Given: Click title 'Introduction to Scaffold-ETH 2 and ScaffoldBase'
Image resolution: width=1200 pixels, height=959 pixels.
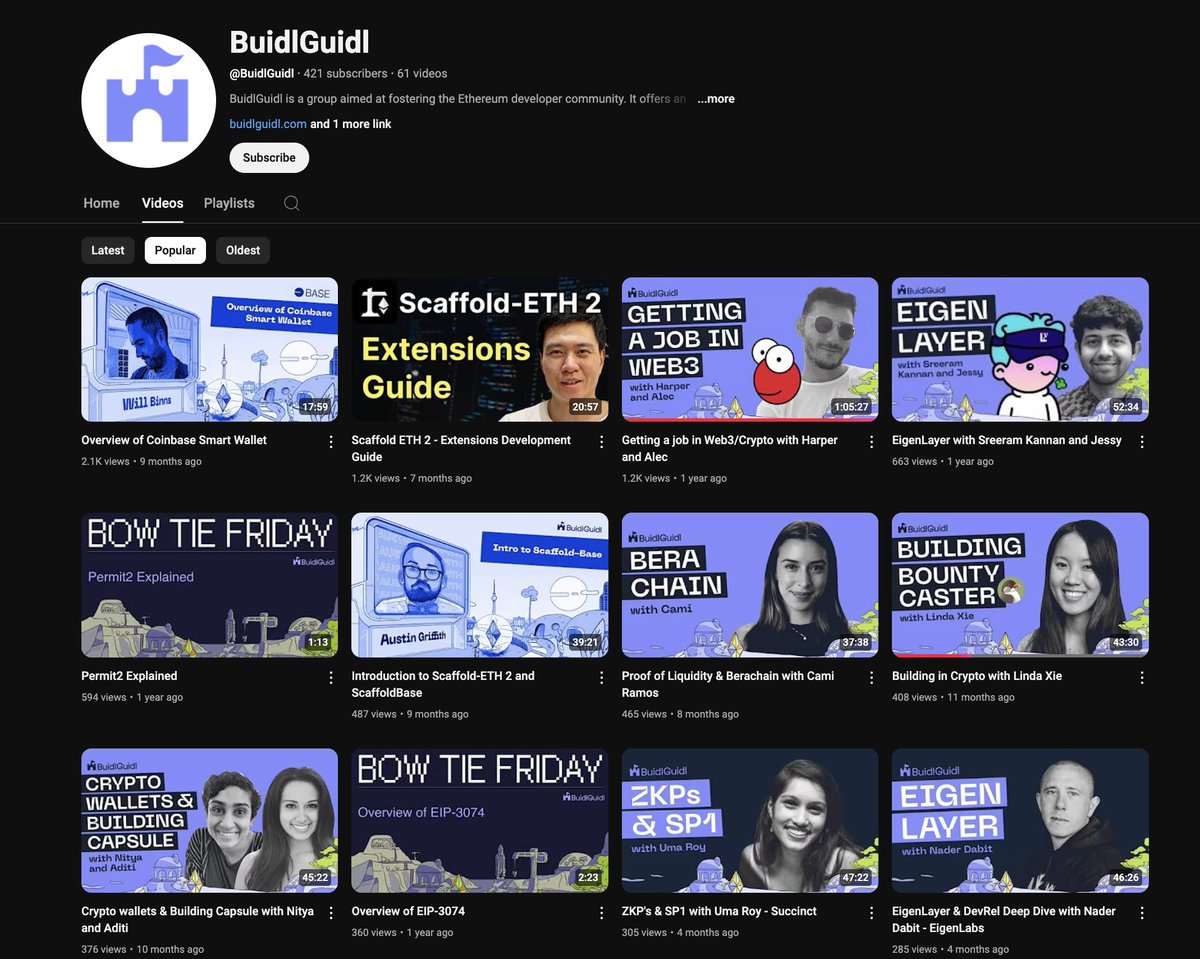Looking at the screenshot, I should click(x=443, y=684).
